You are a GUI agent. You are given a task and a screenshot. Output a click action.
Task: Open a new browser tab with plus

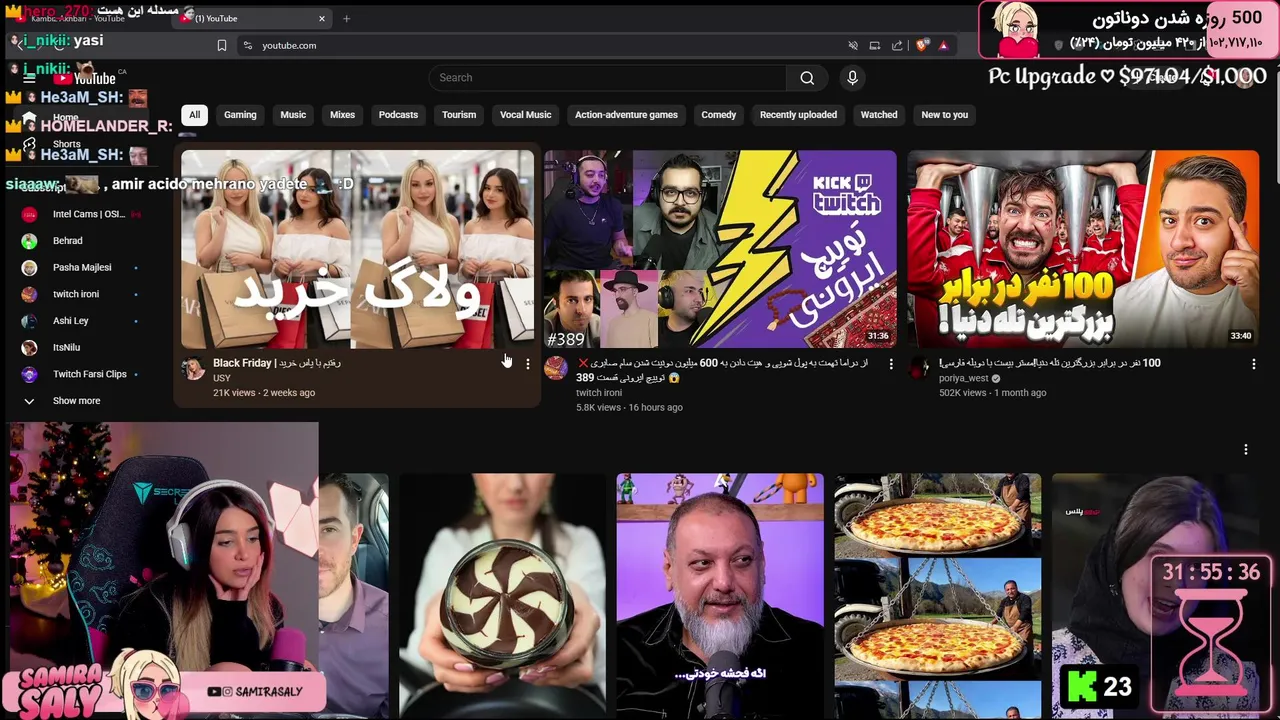(346, 18)
